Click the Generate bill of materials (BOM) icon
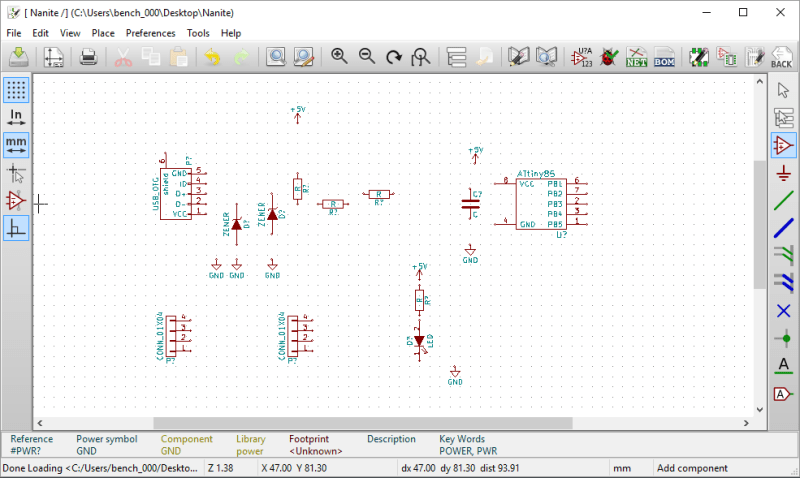This screenshot has width=800, height=478. [x=664, y=57]
